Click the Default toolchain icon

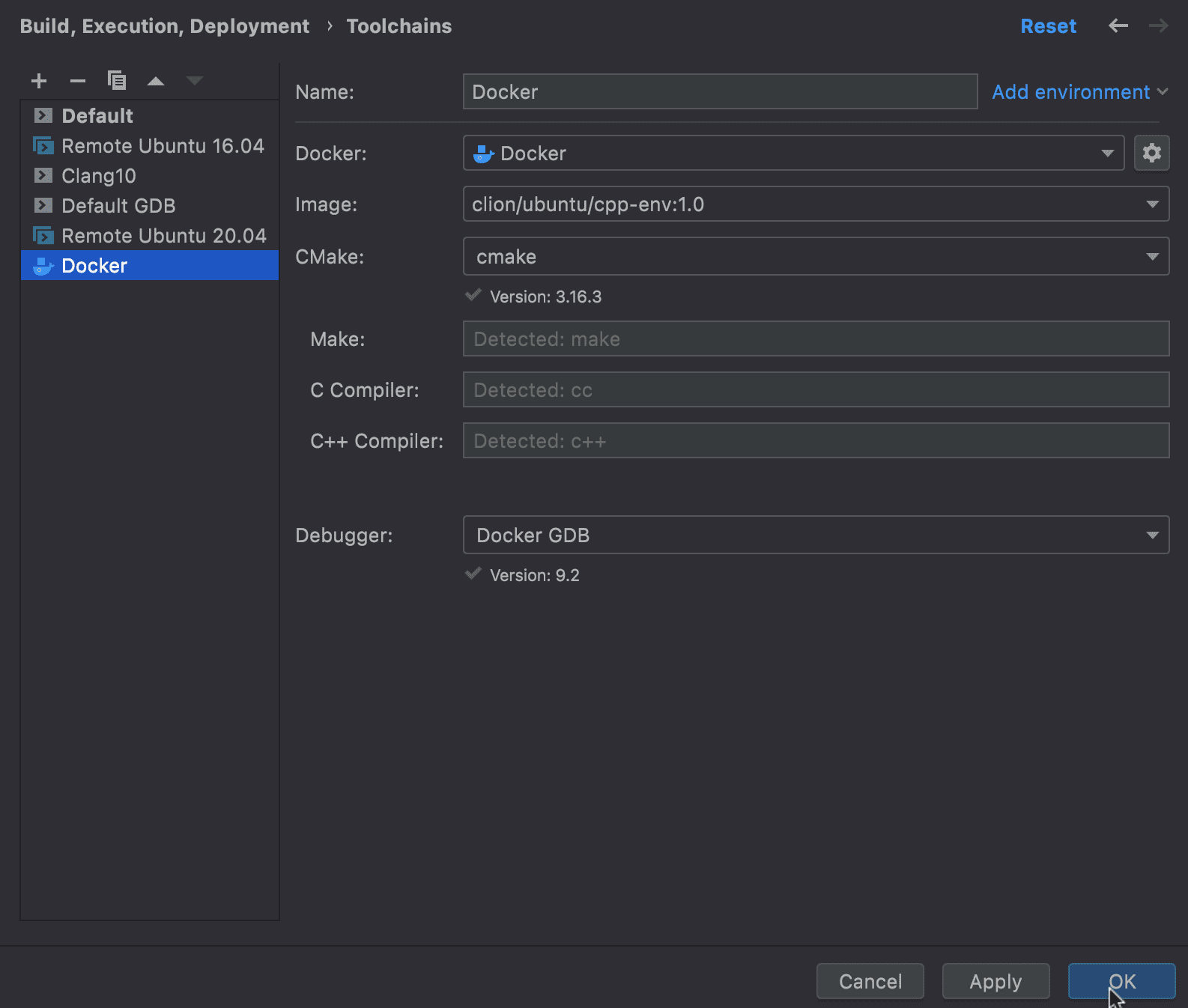click(43, 116)
